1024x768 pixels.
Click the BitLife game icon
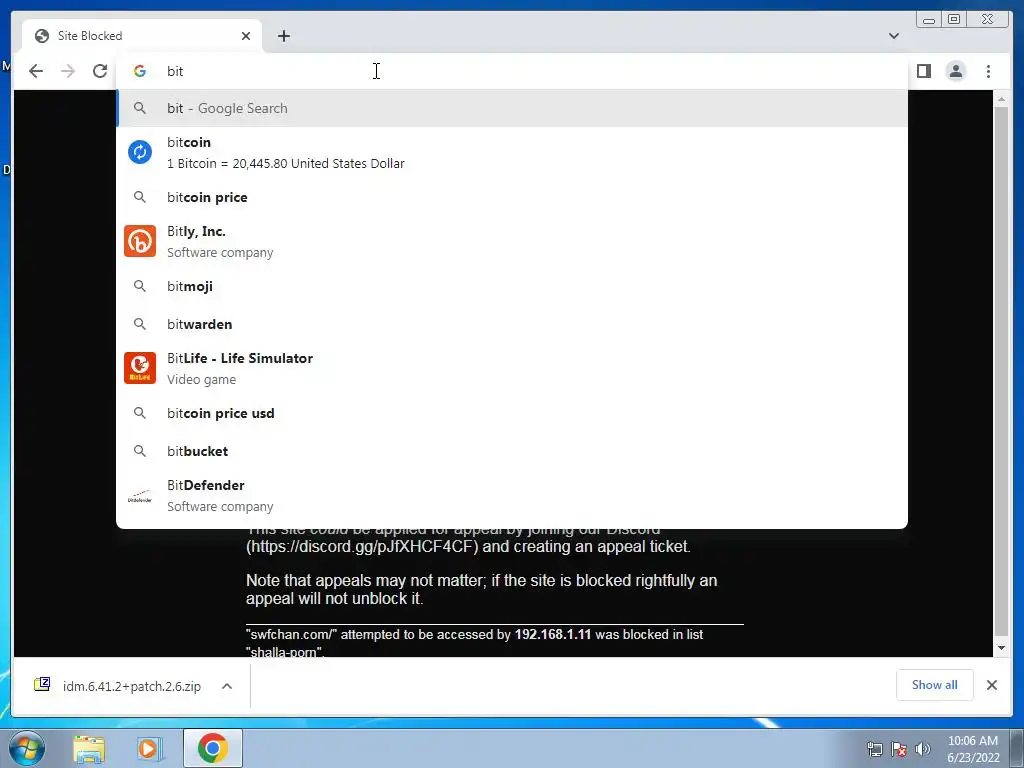[140, 368]
